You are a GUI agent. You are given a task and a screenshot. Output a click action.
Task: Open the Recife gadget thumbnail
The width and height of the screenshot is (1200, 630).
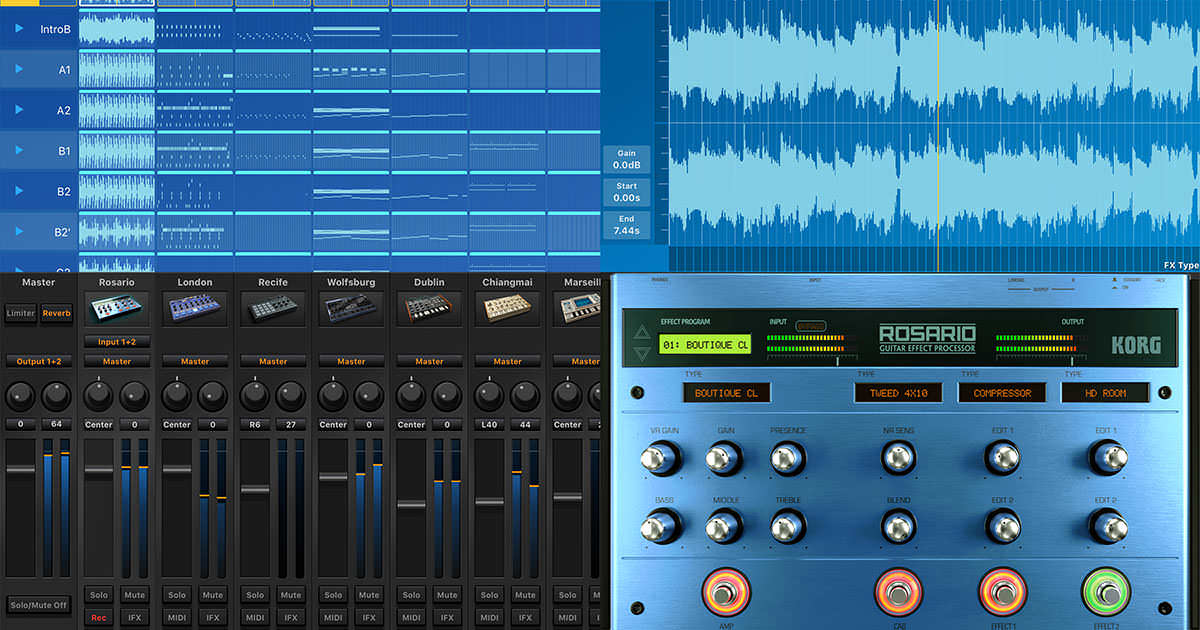[272, 310]
